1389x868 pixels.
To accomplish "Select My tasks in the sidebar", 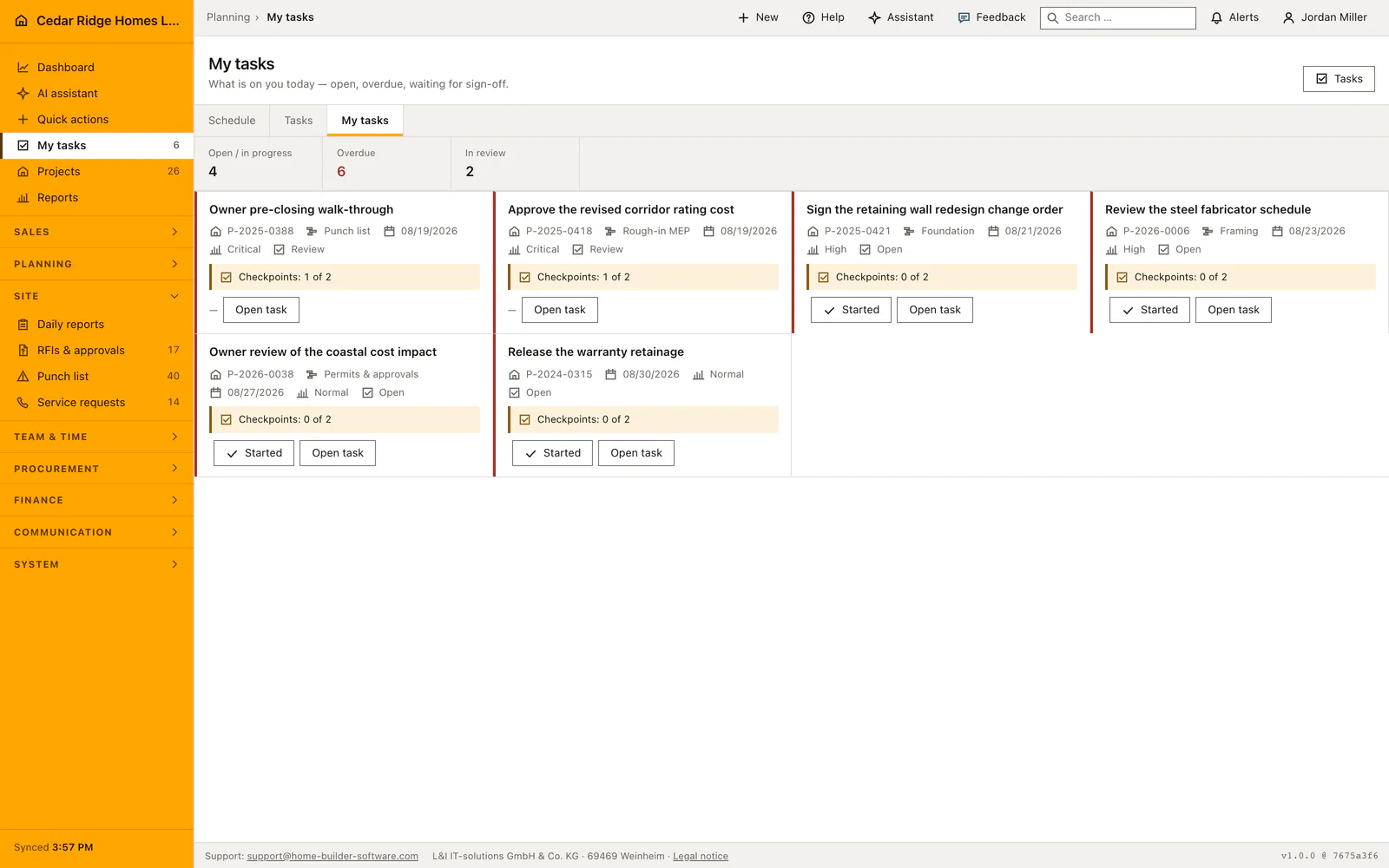I will [x=96, y=145].
